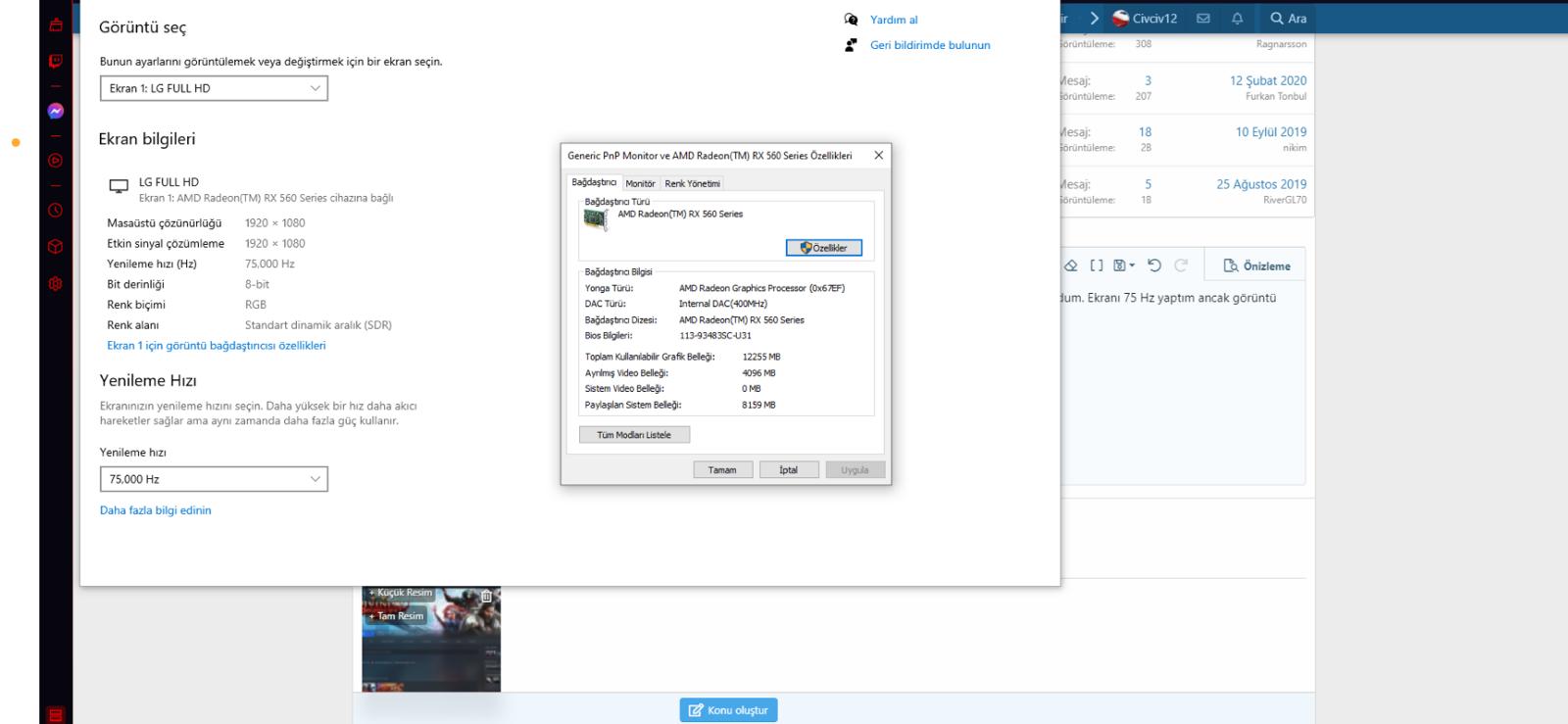
Task: Switch to the Monitor tab
Action: click(640, 183)
